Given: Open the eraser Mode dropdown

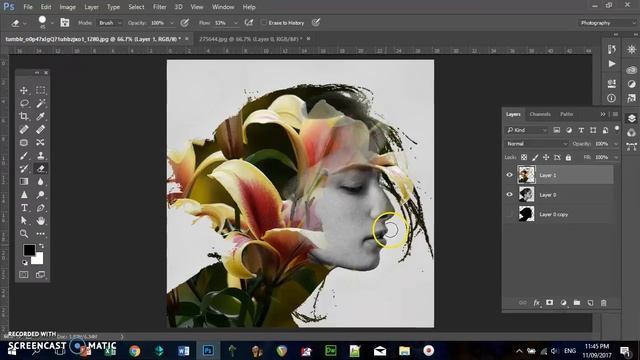Looking at the screenshot, I should 110,23.
